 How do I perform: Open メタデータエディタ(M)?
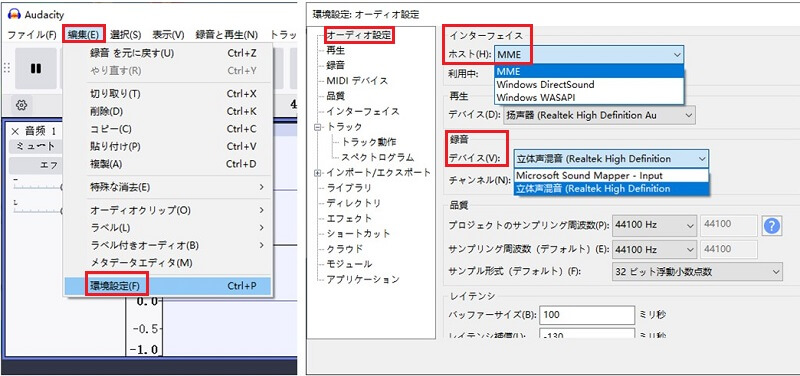point(169,263)
